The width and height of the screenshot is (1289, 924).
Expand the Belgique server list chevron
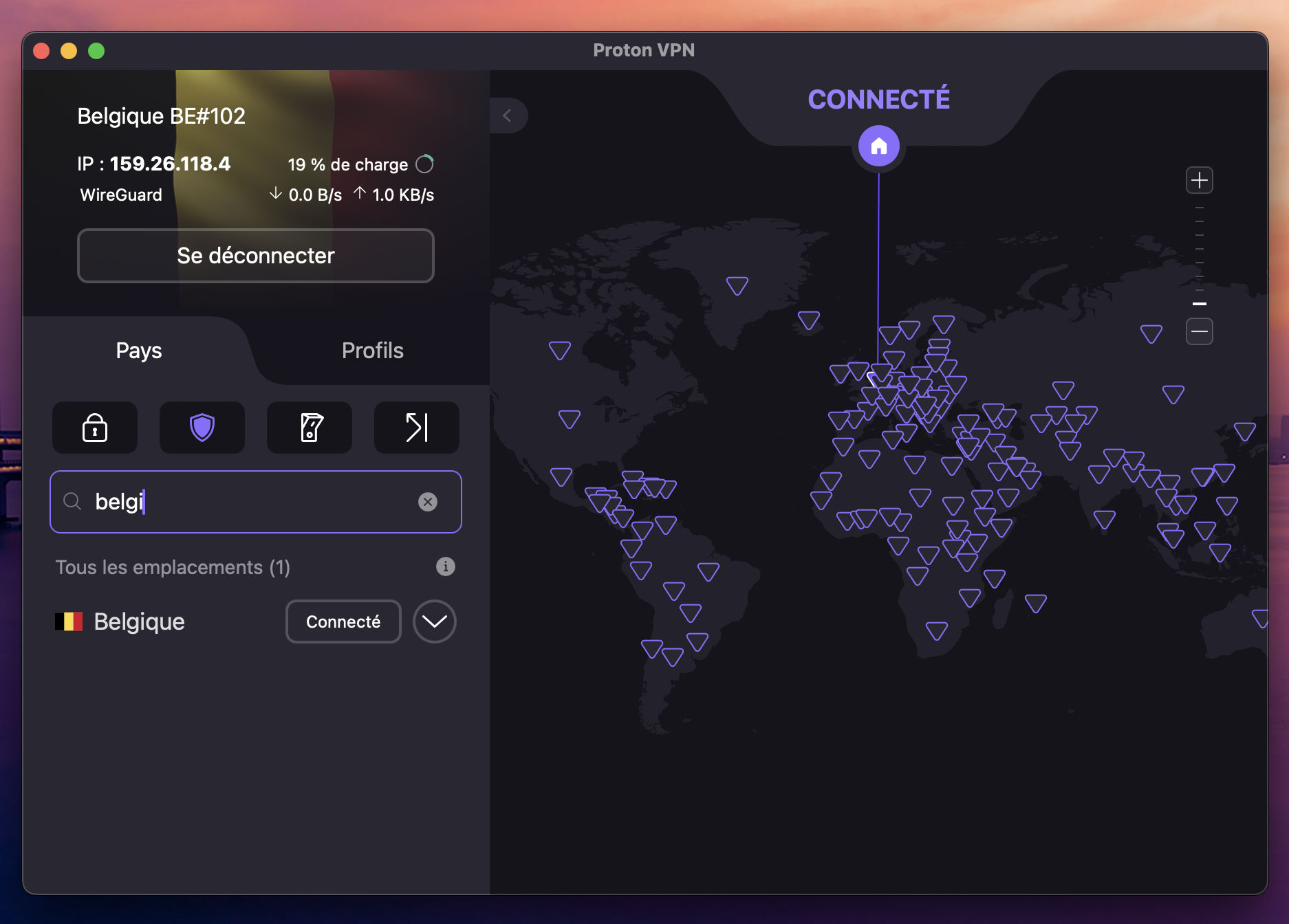(434, 621)
